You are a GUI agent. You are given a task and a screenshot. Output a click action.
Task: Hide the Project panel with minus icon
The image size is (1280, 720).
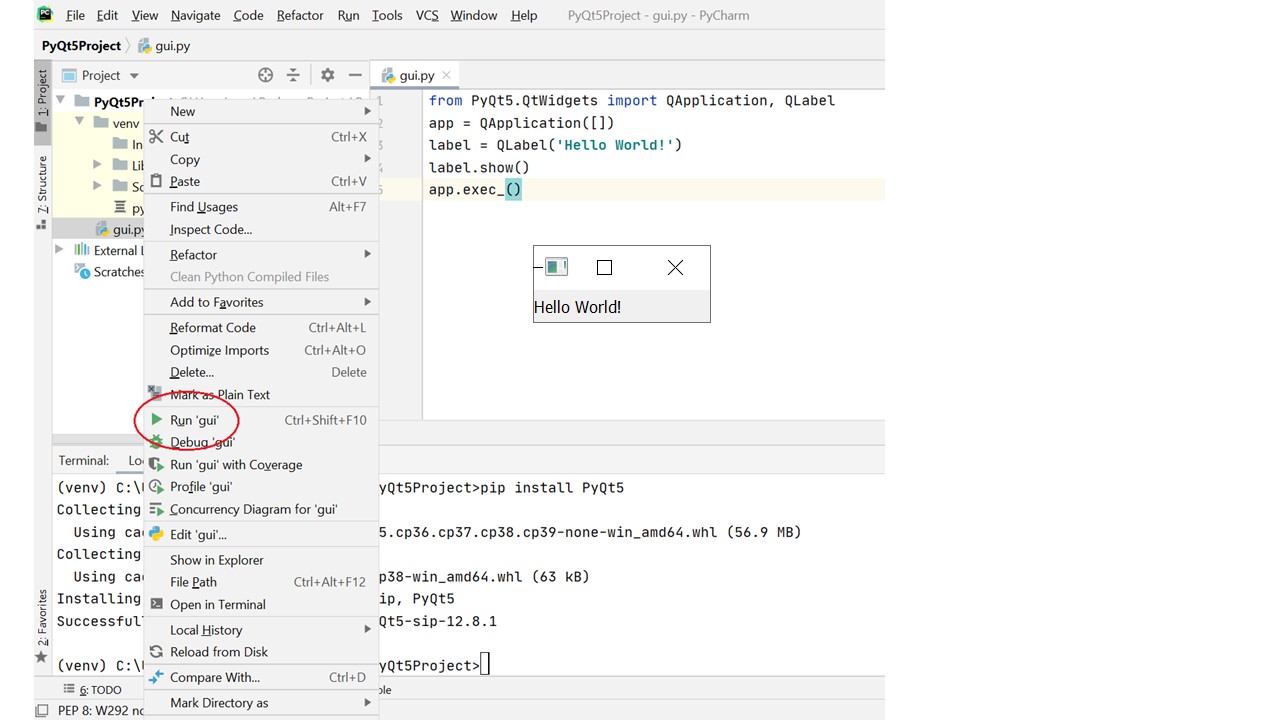(x=355, y=75)
